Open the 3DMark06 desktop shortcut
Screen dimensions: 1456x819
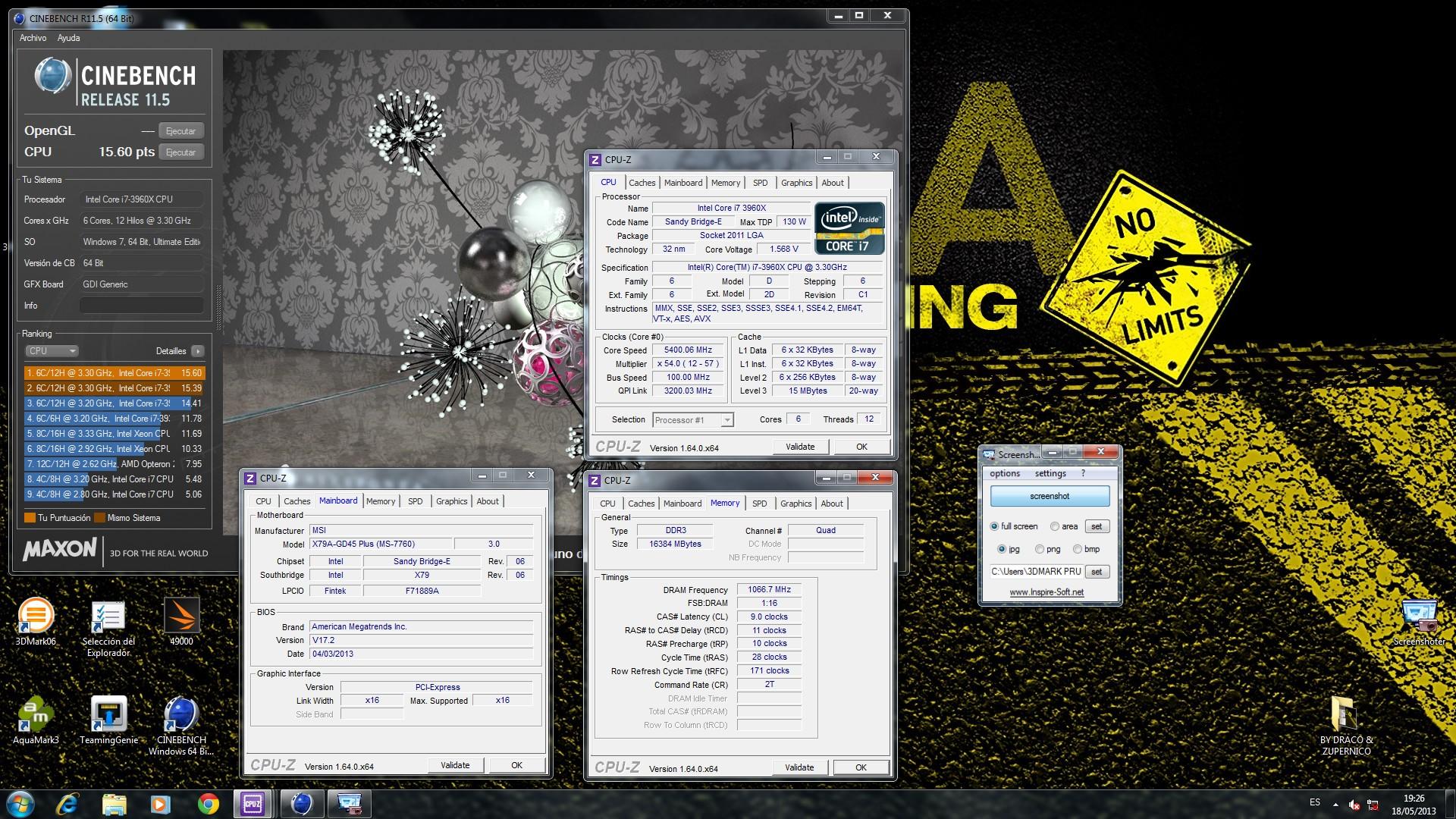tap(36, 621)
